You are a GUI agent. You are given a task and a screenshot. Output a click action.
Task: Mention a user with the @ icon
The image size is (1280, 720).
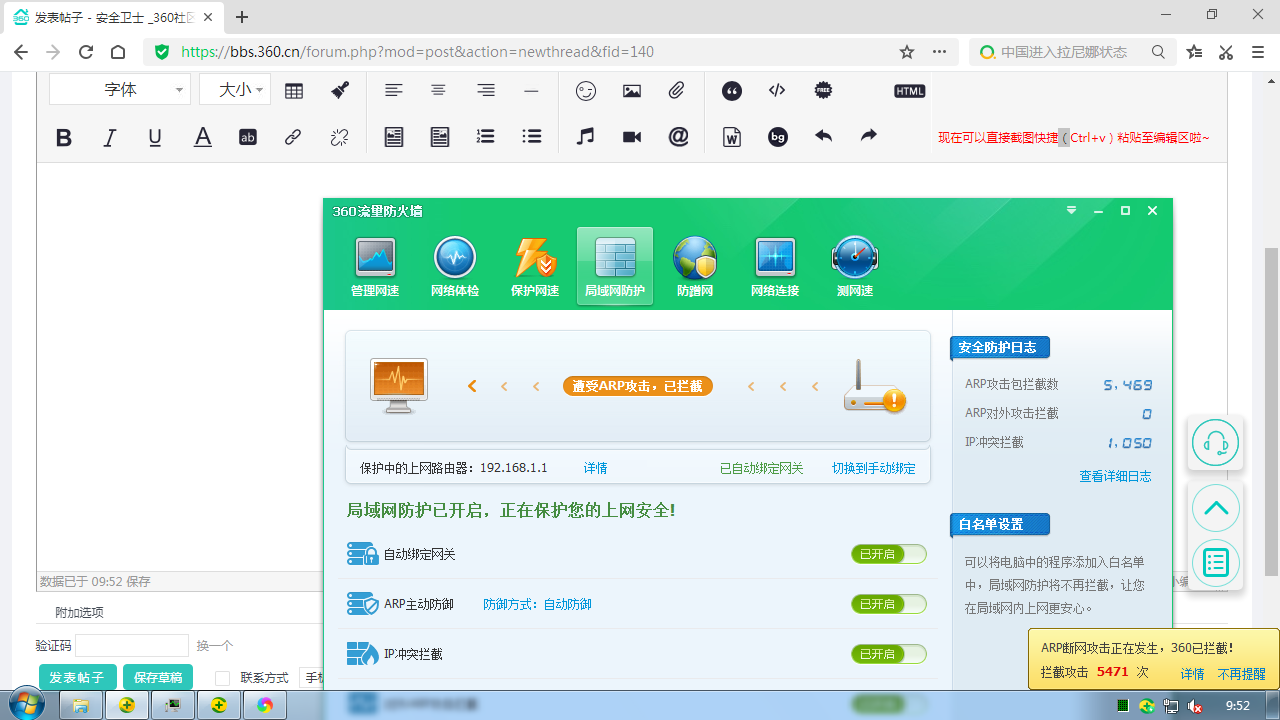point(679,138)
